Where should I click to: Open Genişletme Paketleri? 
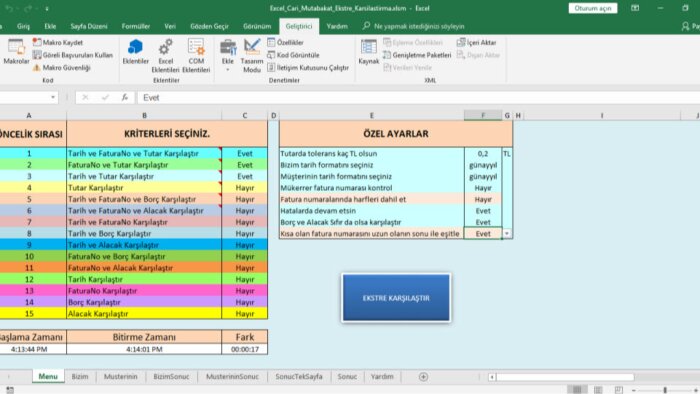click(417, 55)
